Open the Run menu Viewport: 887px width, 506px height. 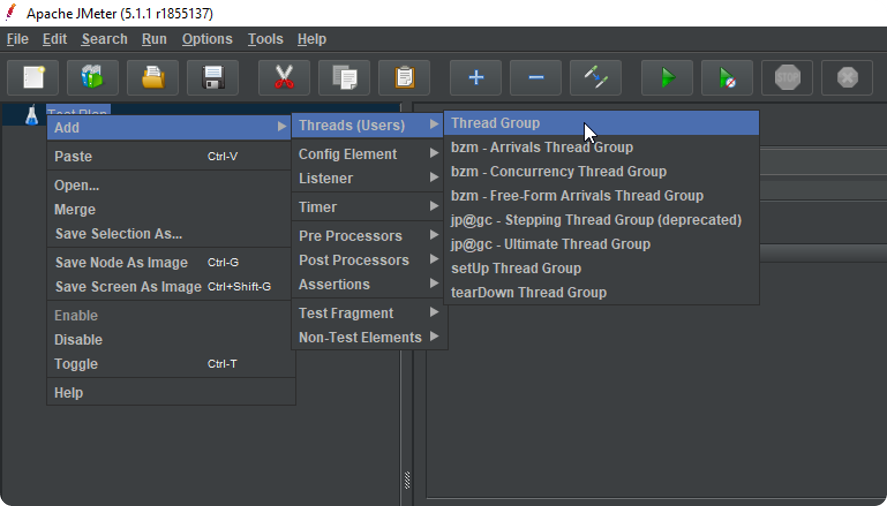[154, 39]
